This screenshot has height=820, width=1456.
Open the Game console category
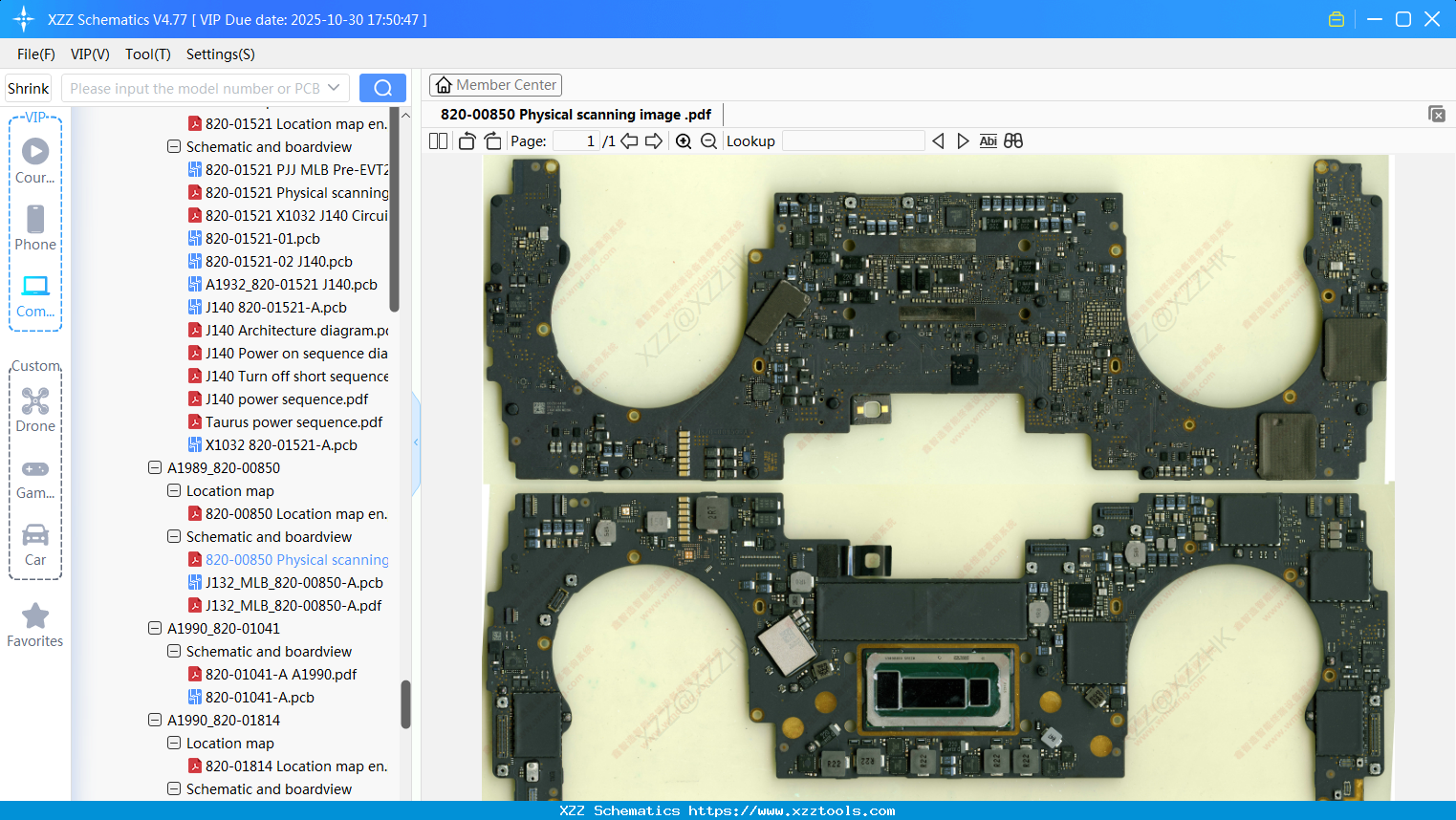pos(35,478)
